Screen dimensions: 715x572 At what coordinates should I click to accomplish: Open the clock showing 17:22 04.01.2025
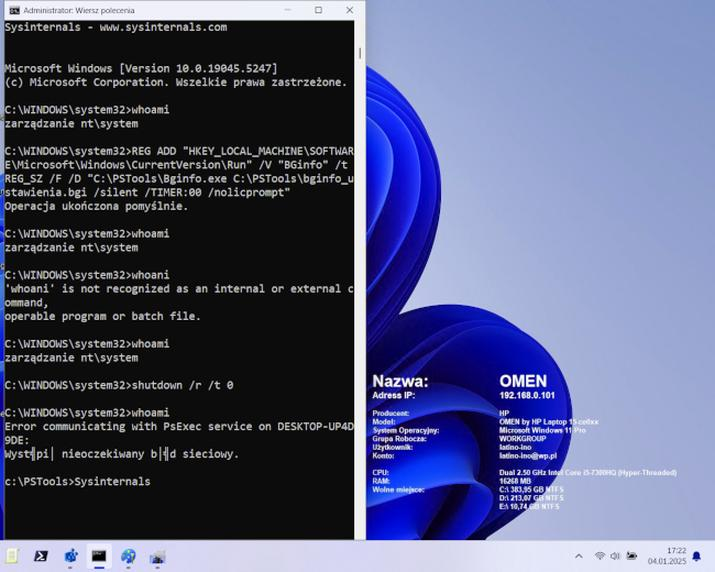(667, 556)
